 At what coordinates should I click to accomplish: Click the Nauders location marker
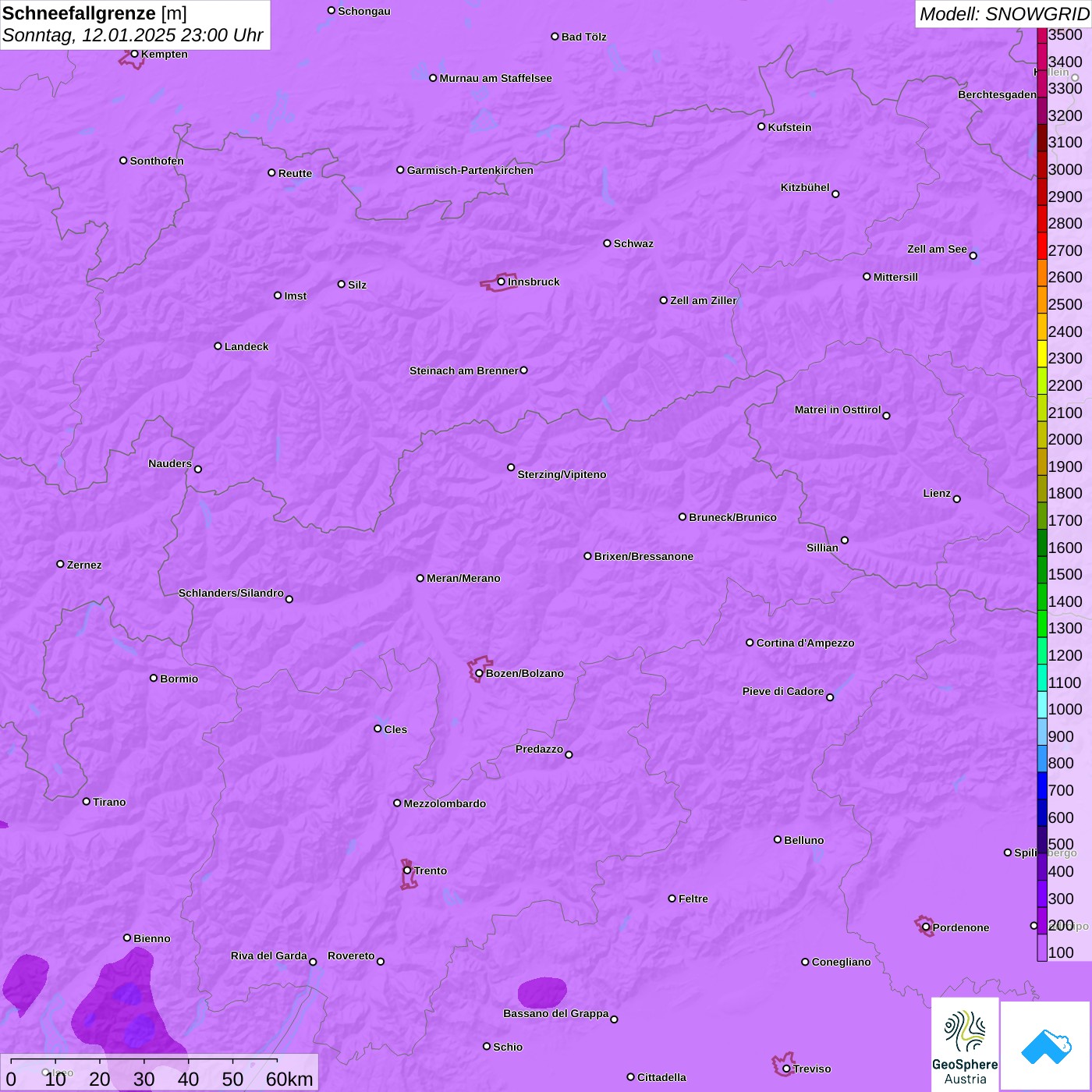[x=198, y=470]
